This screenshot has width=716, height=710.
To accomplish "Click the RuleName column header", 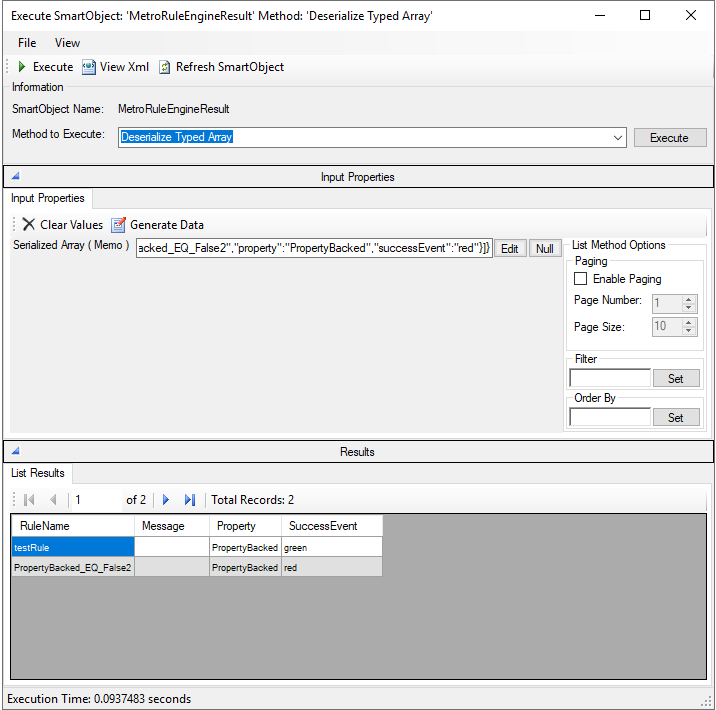I will [x=73, y=526].
